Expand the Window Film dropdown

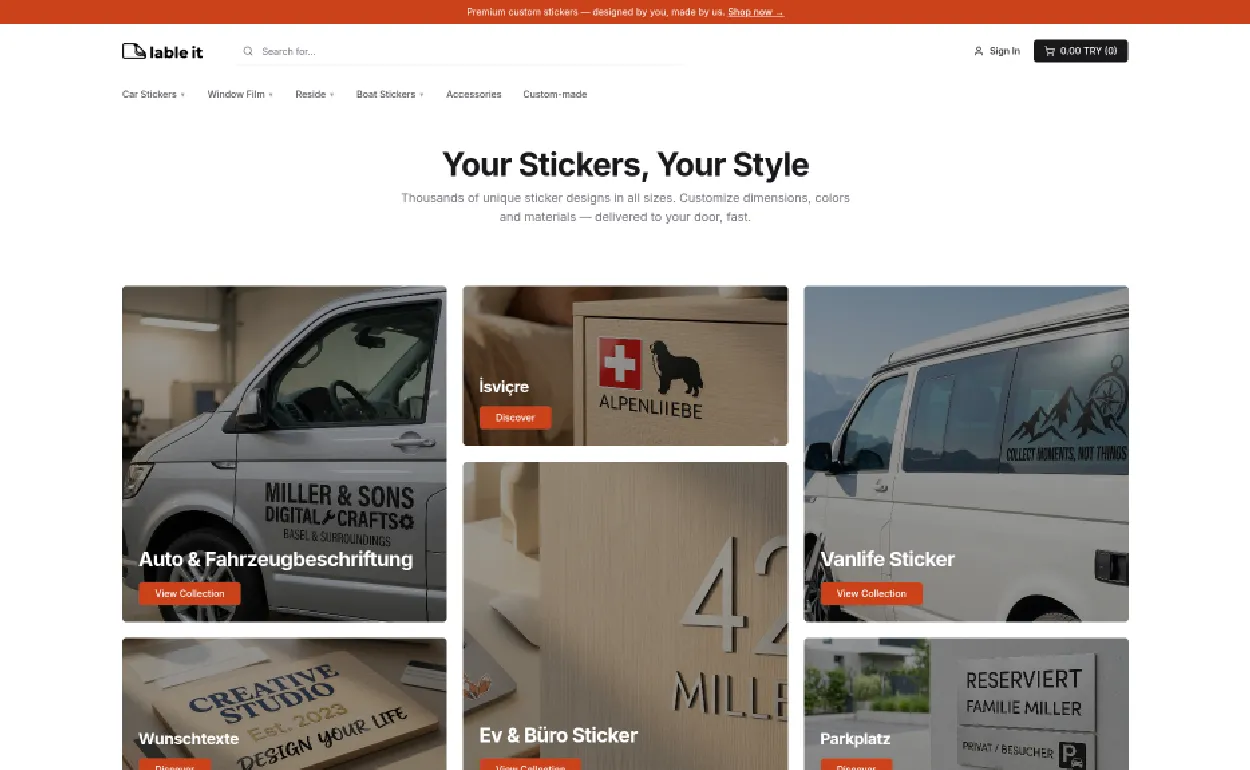pyautogui.click(x=240, y=95)
